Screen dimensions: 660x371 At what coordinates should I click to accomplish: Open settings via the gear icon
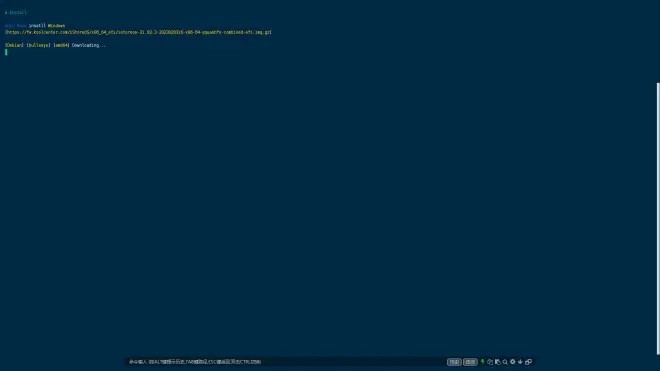click(x=513, y=362)
